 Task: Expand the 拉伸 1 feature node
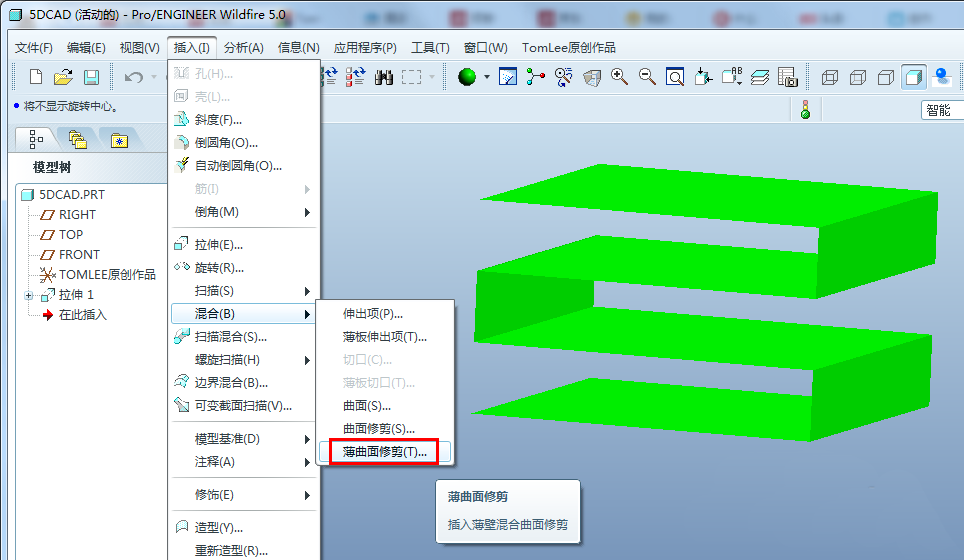[x=28, y=296]
